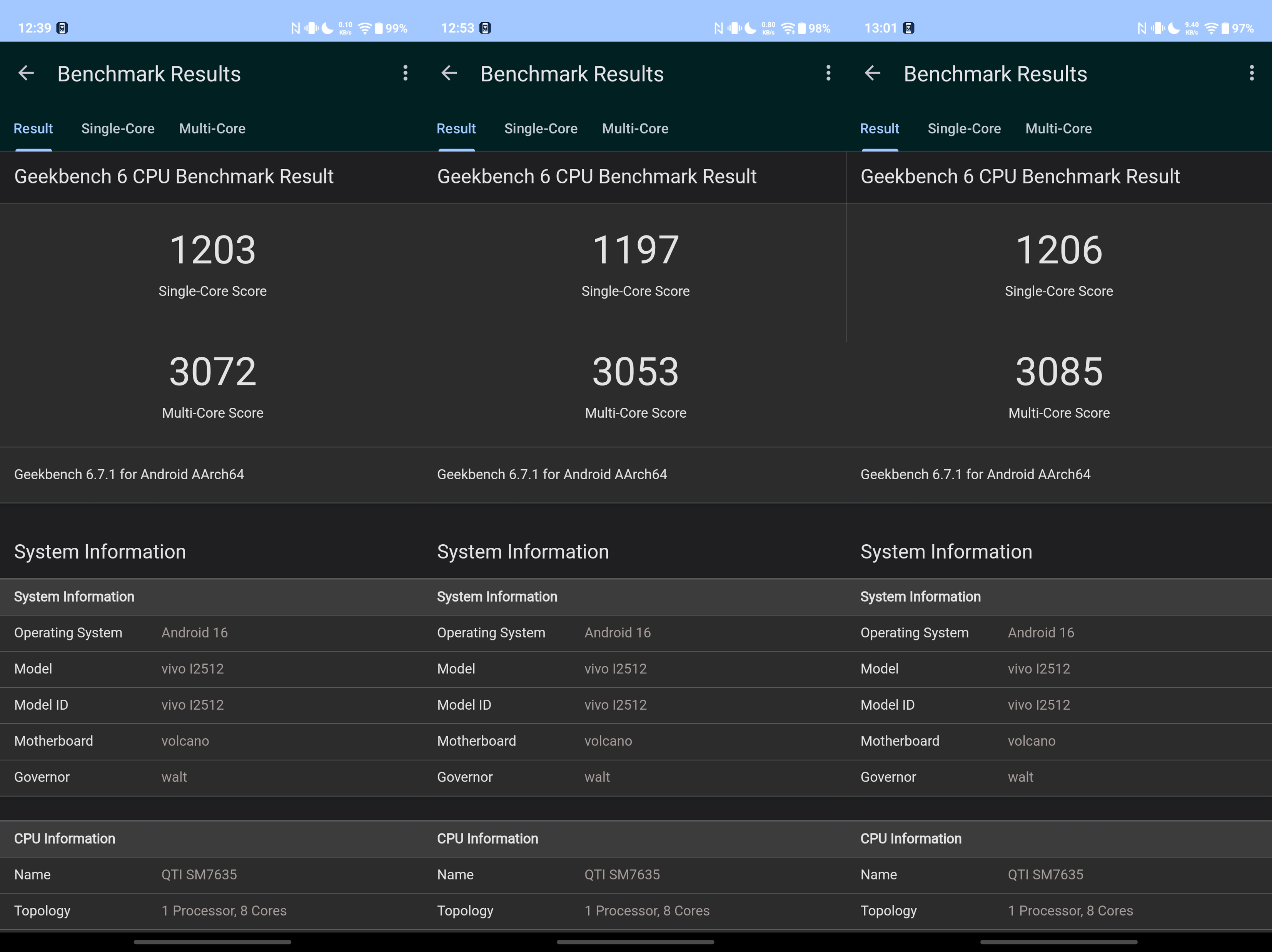Tap notification icon next to 12:53 clock

pyautogui.click(x=485, y=28)
